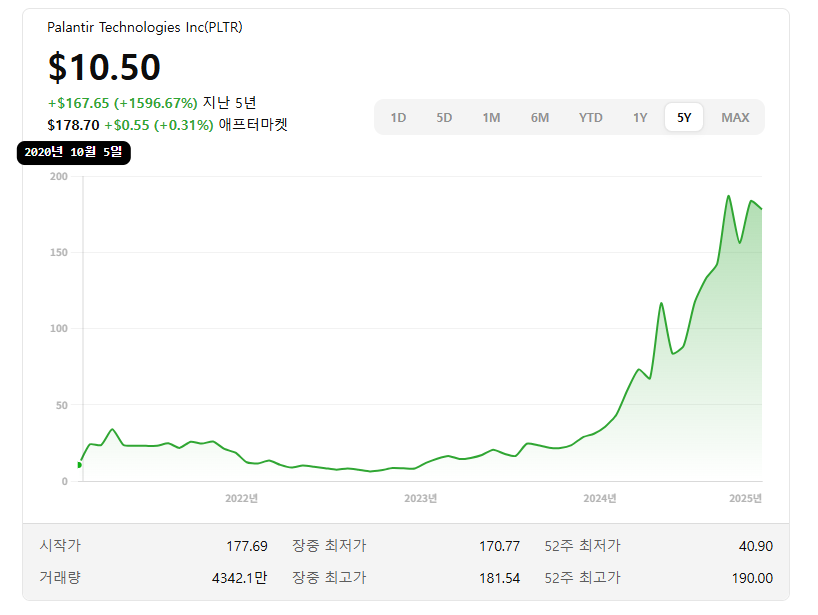Screen dimensions: 818x615
Task: Click the 150 y-axis label
Action: (59, 252)
